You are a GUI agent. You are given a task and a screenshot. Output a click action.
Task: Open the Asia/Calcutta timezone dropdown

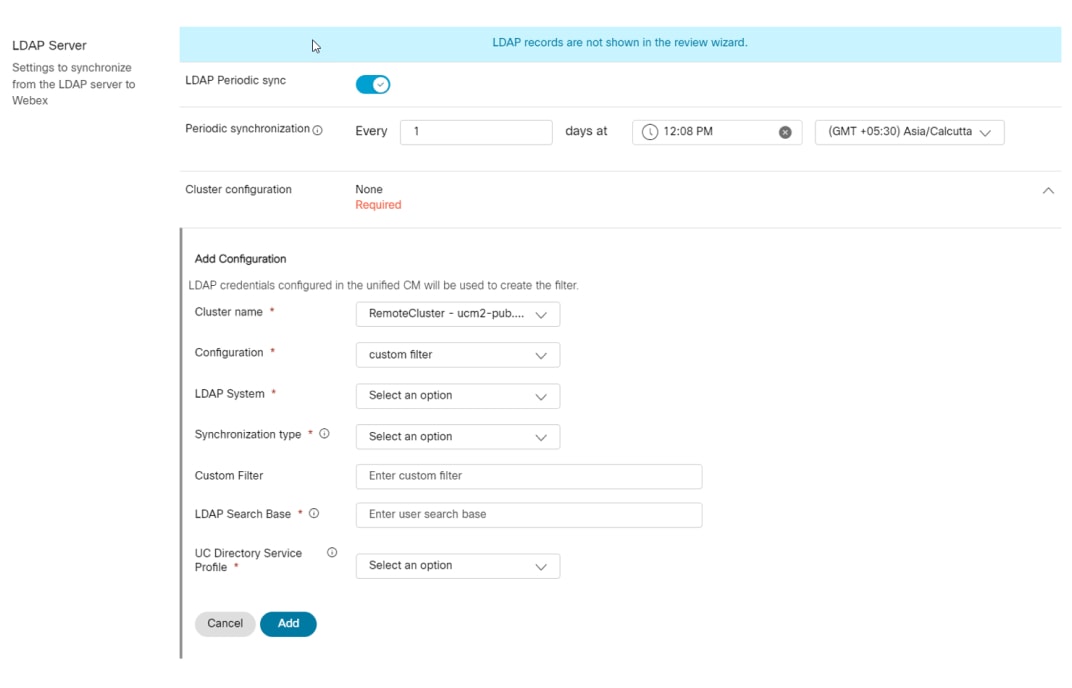click(909, 132)
